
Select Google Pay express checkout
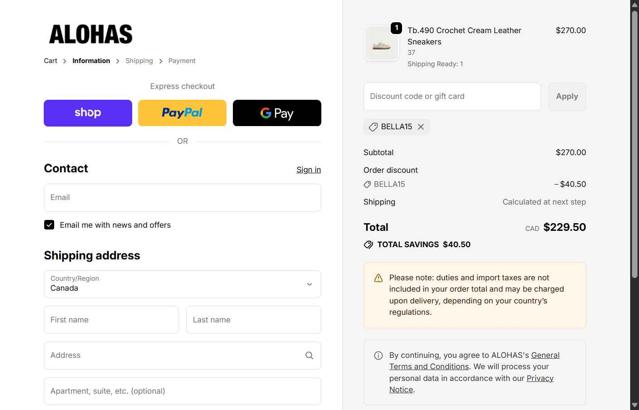[x=277, y=113]
